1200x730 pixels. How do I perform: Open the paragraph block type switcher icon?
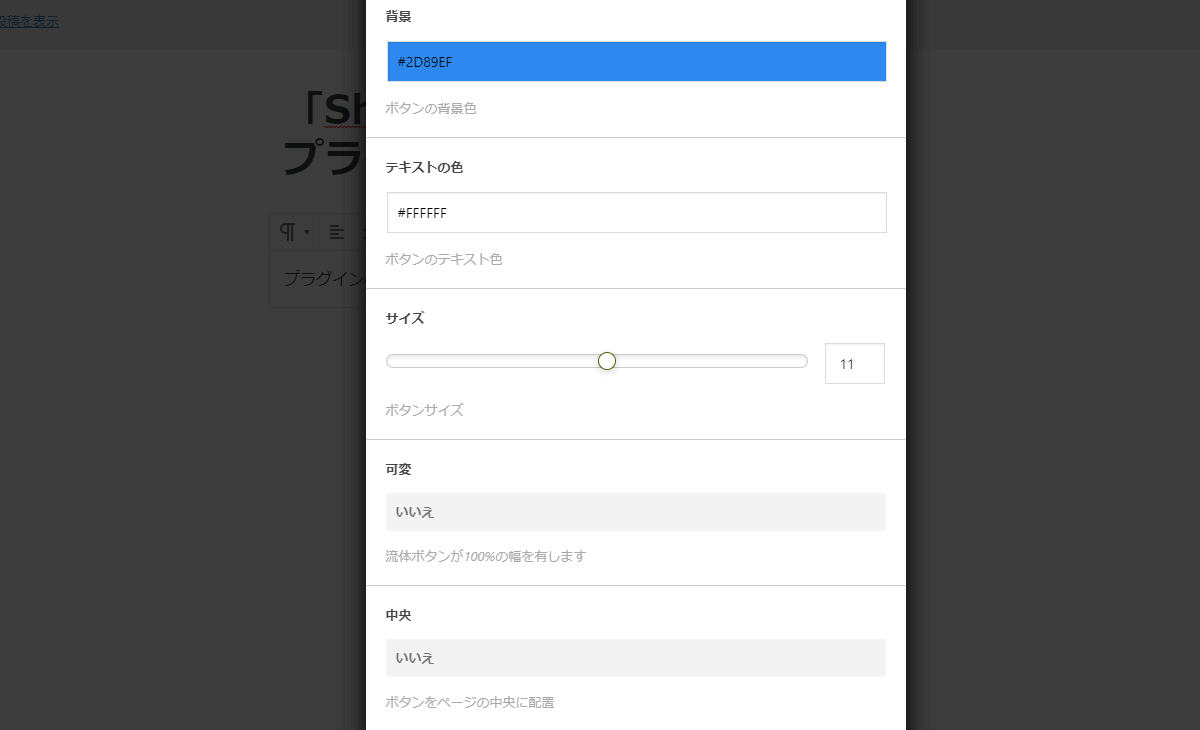(292, 232)
